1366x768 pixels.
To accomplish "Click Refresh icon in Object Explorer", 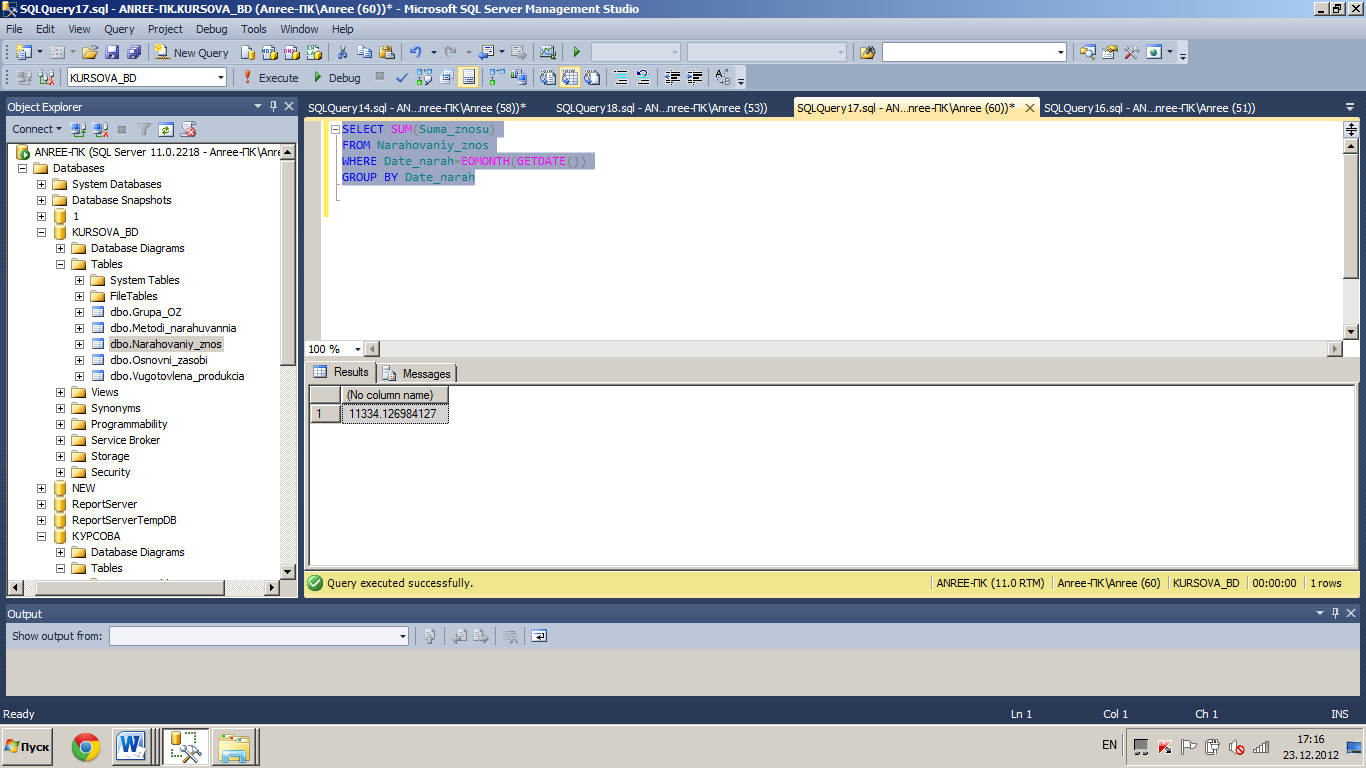I will (166, 129).
